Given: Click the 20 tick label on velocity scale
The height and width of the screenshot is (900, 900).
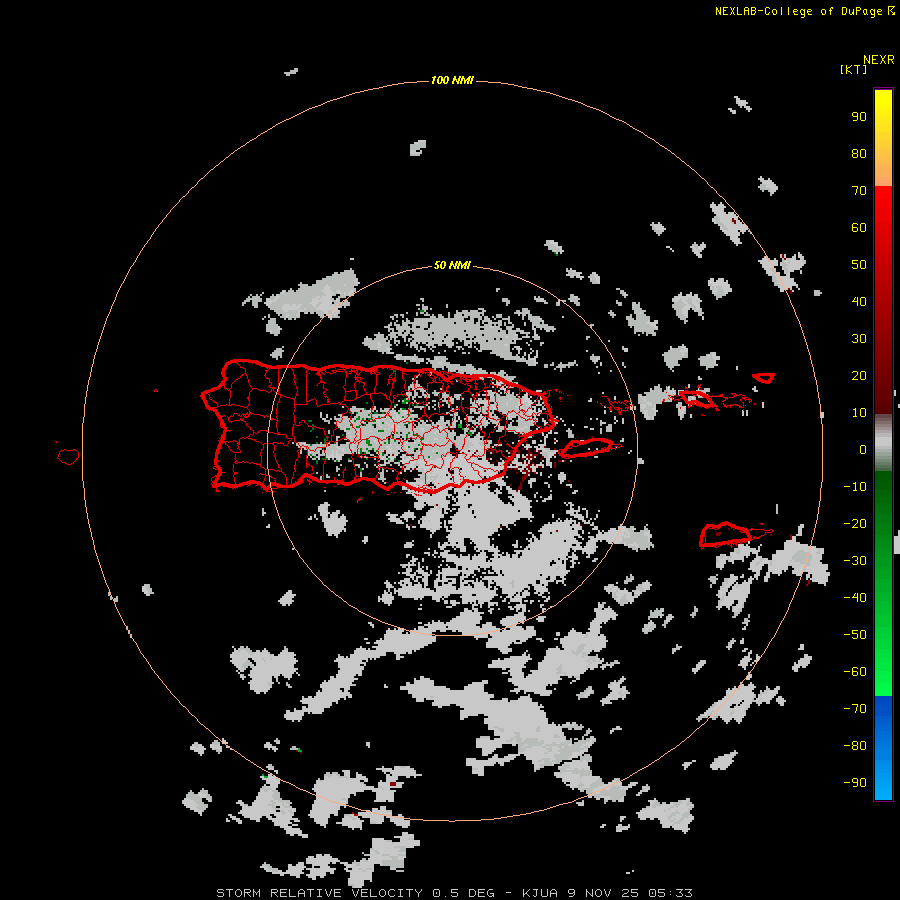Looking at the screenshot, I should (859, 375).
